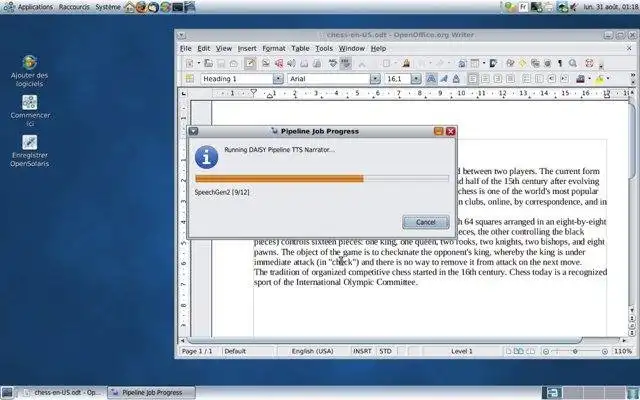This screenshot has height=400, width=640.
Task: Click the Insert Table icon
Action: tap(475, 63)
